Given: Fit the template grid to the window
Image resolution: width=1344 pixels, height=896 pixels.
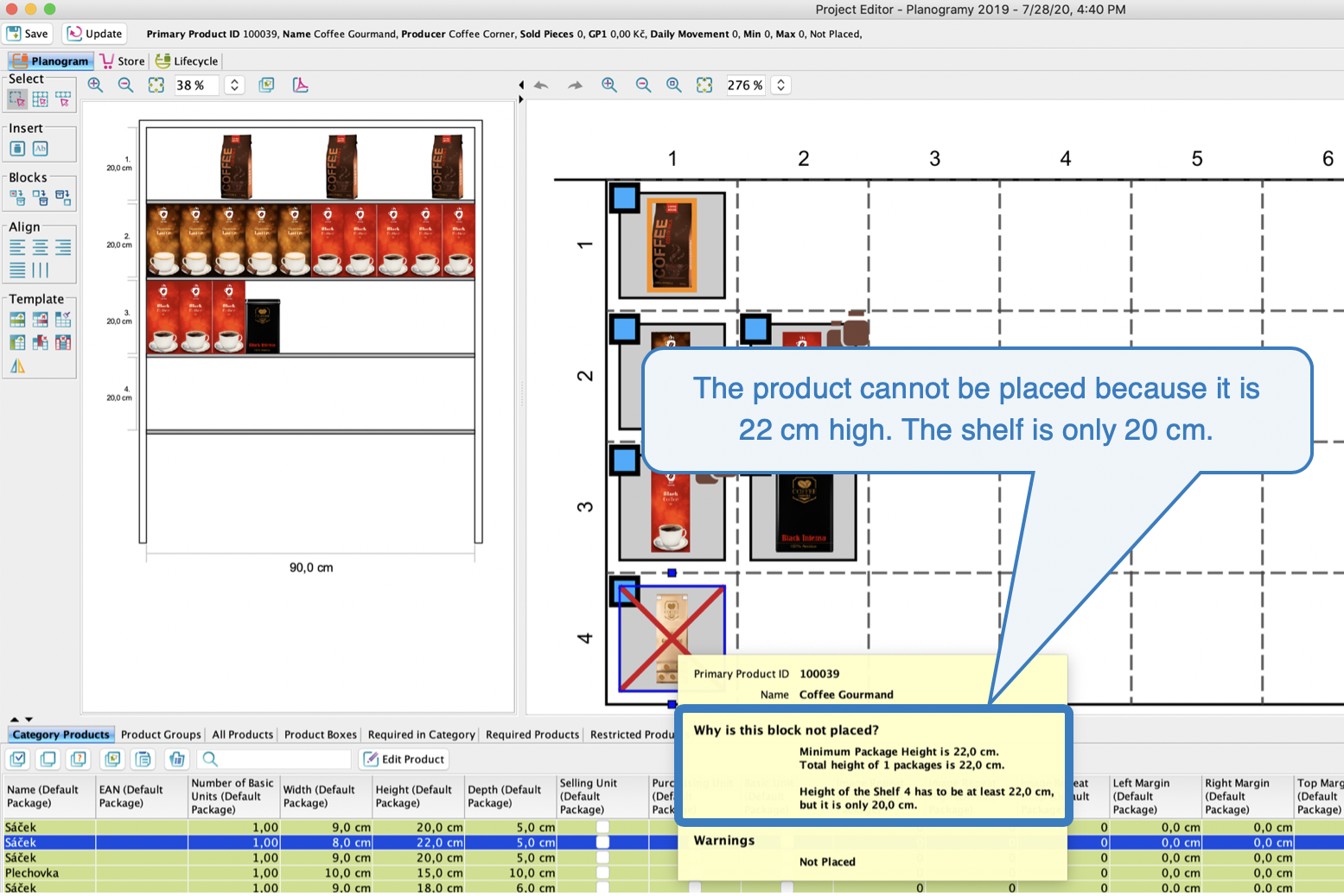Looking at the screenshot, I should point(704,85).
